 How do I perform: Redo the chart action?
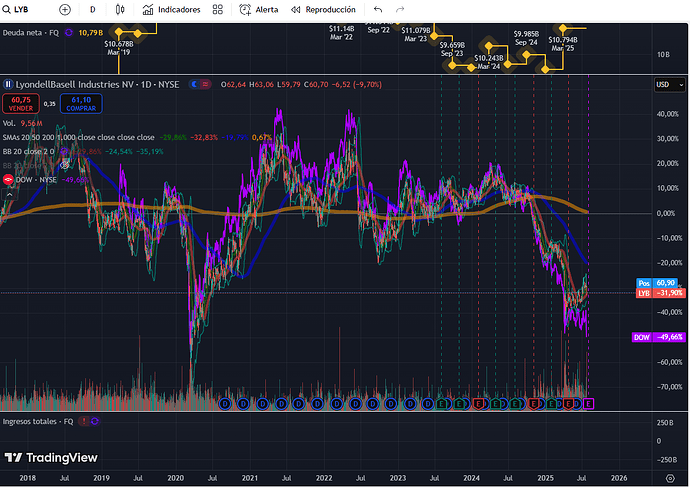(x=400, y=9)
